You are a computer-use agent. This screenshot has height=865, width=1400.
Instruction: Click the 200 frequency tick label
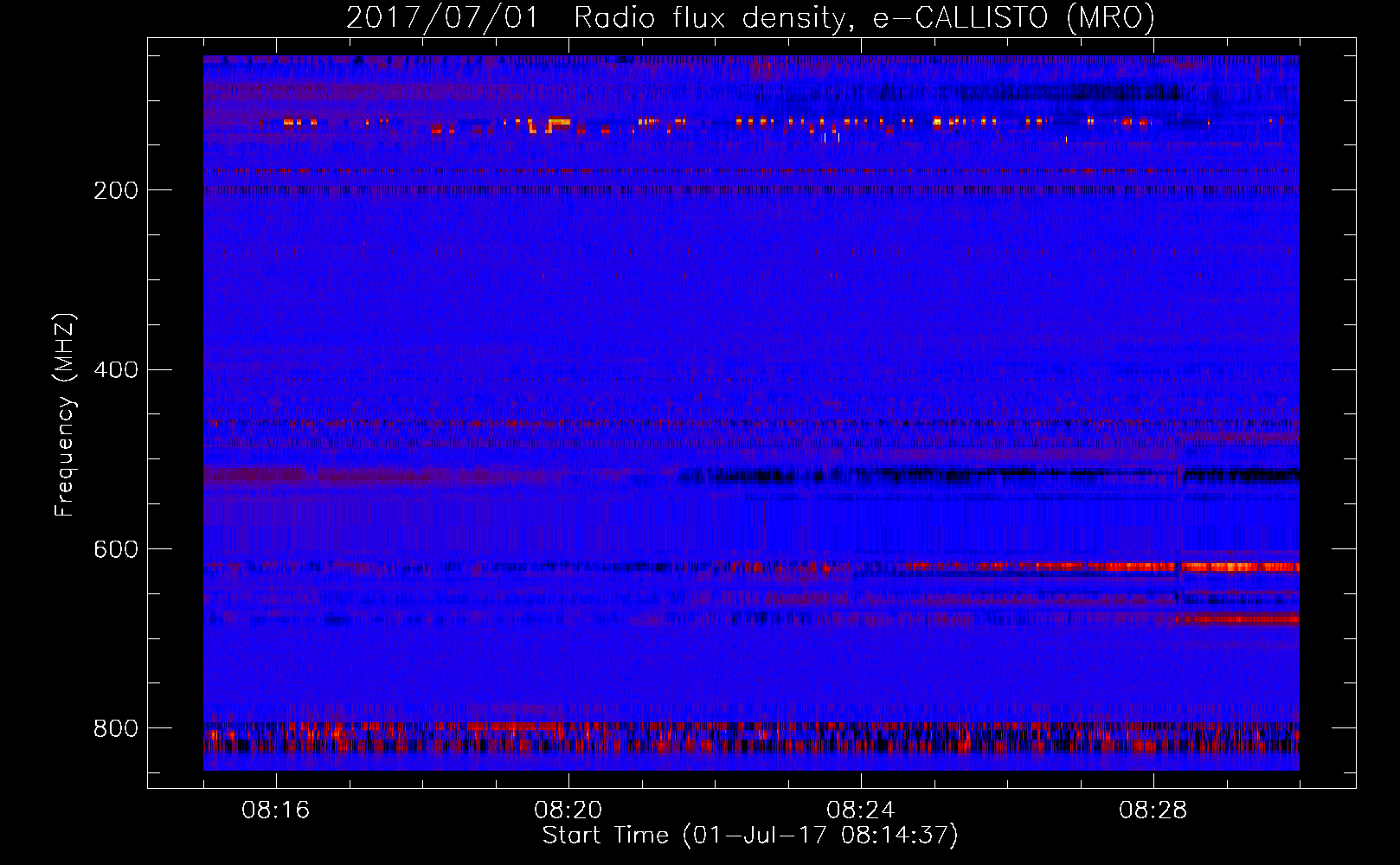pos(116,191)
